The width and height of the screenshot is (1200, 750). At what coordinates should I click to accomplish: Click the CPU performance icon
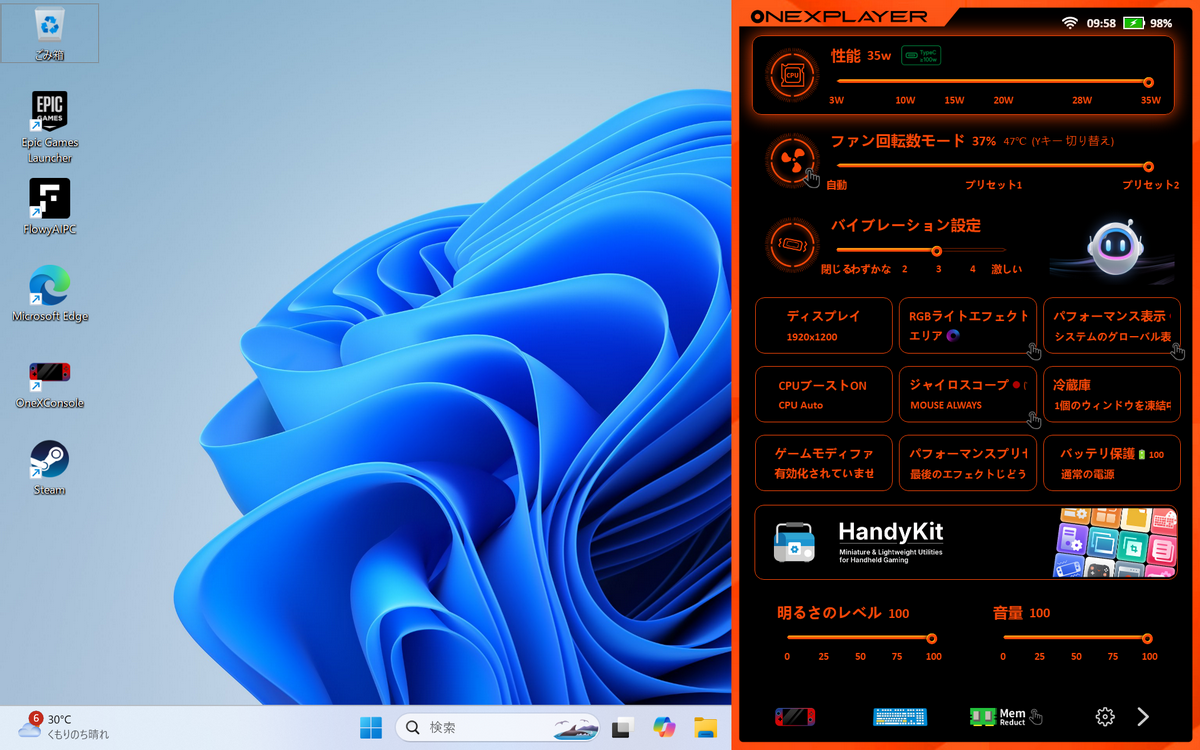pyautogui.click(x=792, y=75)
